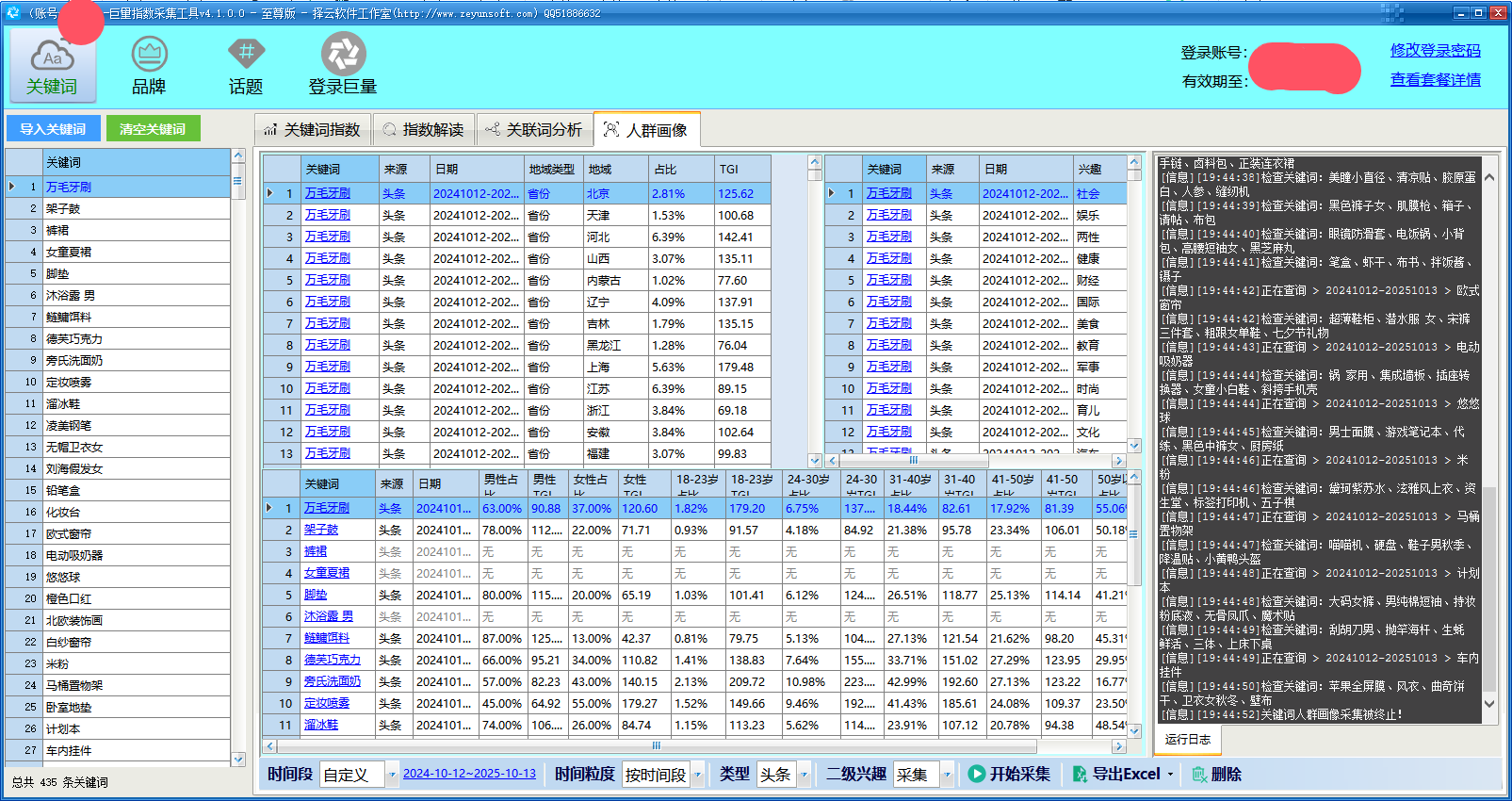Click the 清空关键词 button
This screenshot has width=1512, height=801.
(x=153, y=129)
